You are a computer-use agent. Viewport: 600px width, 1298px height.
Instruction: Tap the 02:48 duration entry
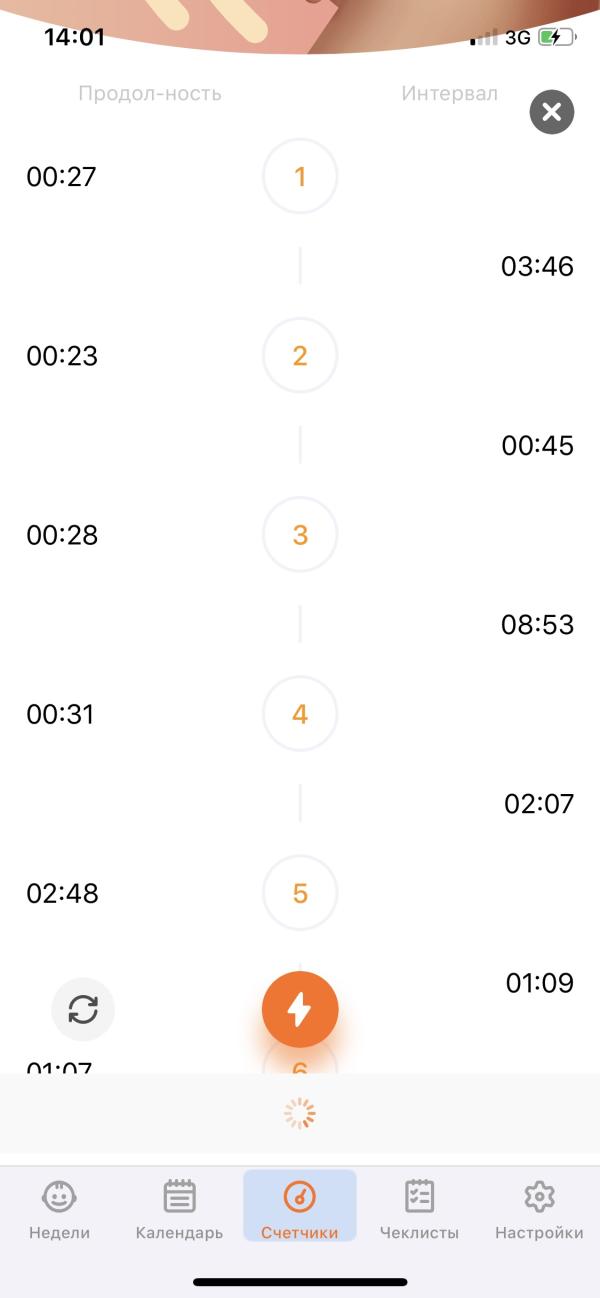63,893
